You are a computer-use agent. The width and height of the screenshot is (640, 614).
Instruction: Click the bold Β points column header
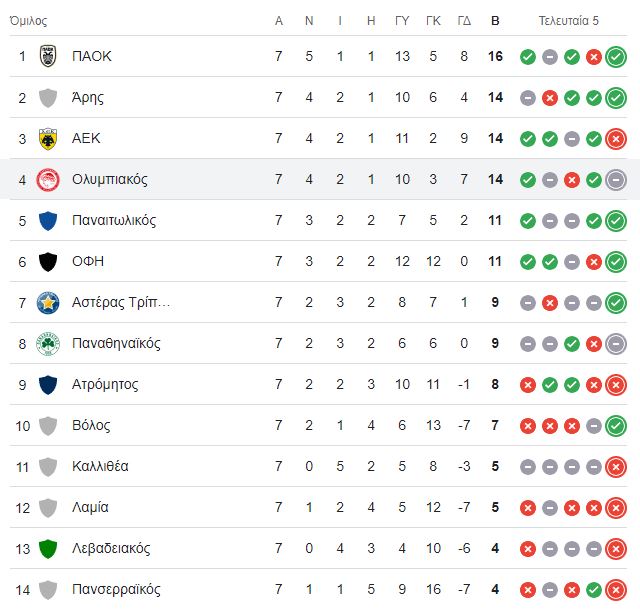tap(495, 20)
